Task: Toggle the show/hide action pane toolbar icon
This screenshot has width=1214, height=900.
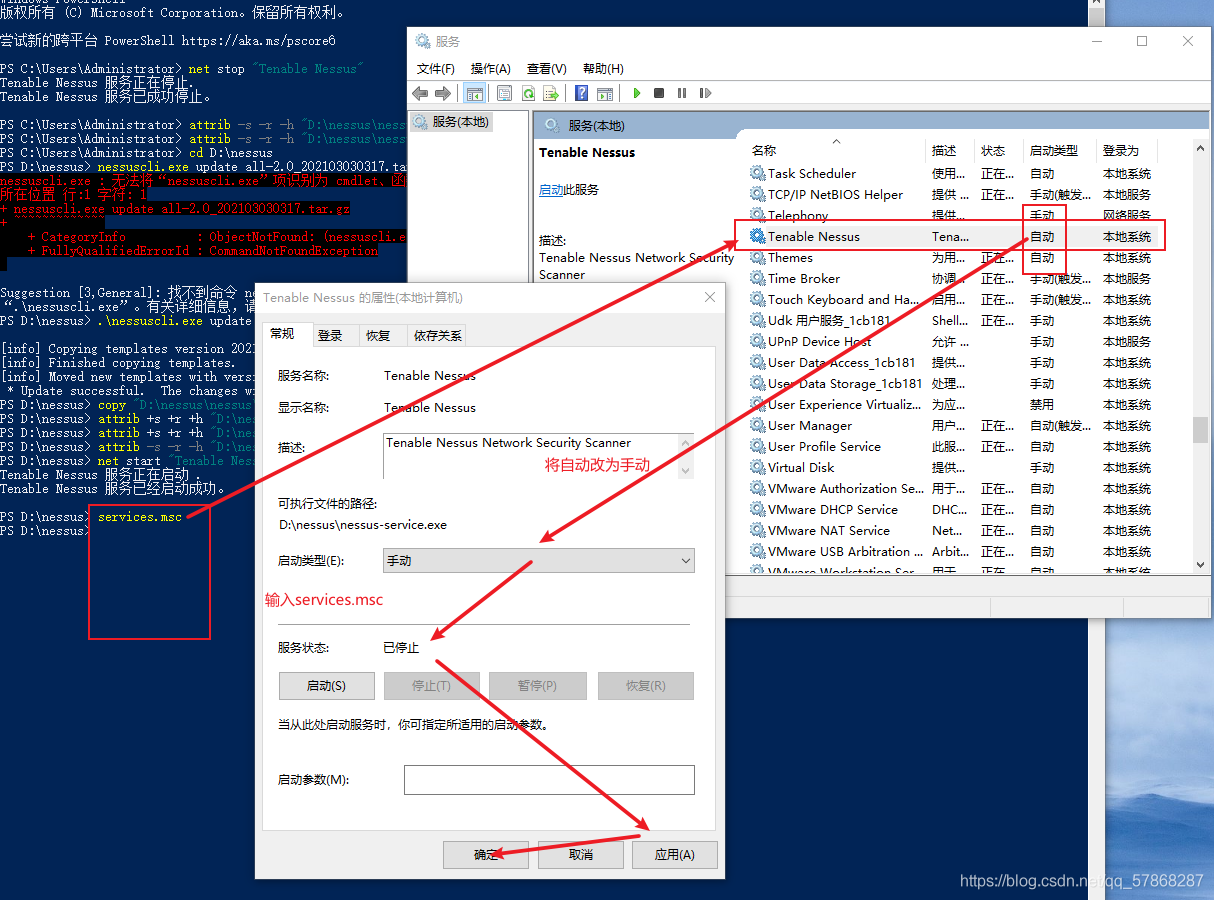Action: tap(604, 93)
